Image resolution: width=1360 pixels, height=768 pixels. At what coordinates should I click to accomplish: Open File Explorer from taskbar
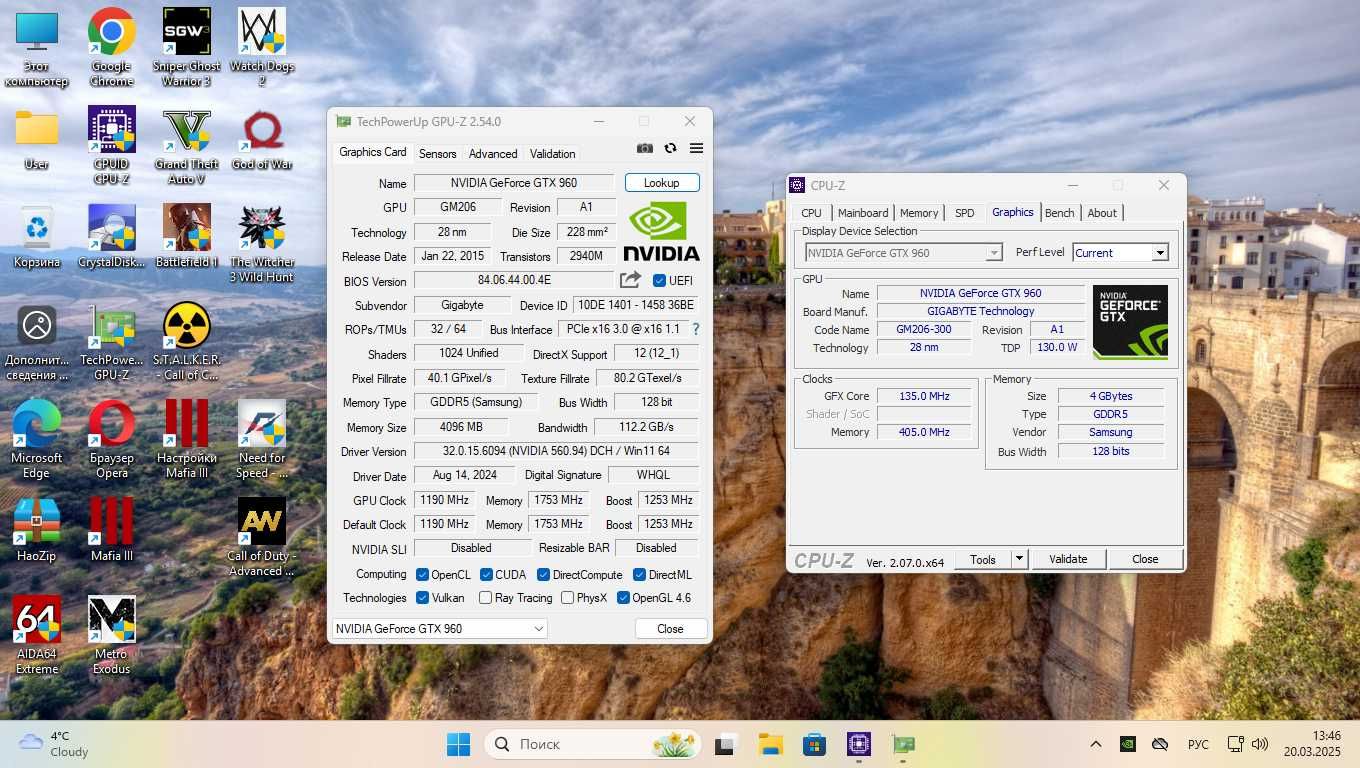tap(770, 744)
